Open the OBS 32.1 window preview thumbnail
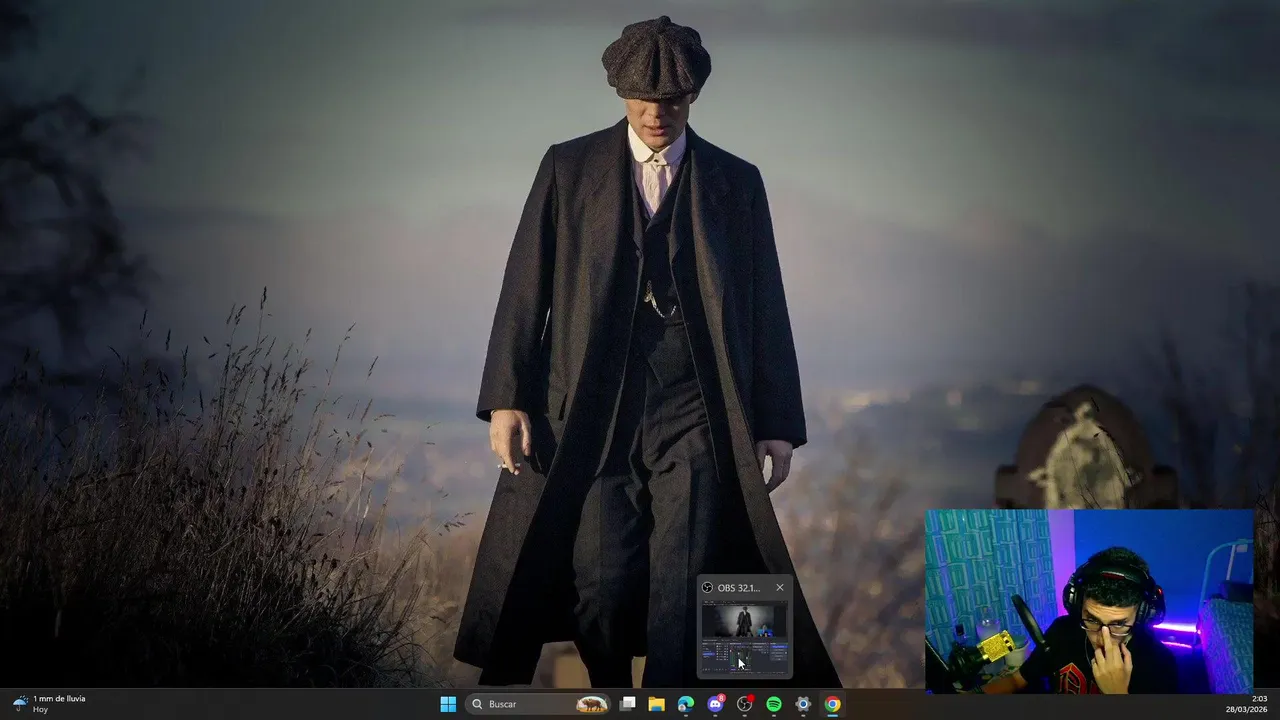This screenshot has width=1280, height=720. [x=744, y=636]
